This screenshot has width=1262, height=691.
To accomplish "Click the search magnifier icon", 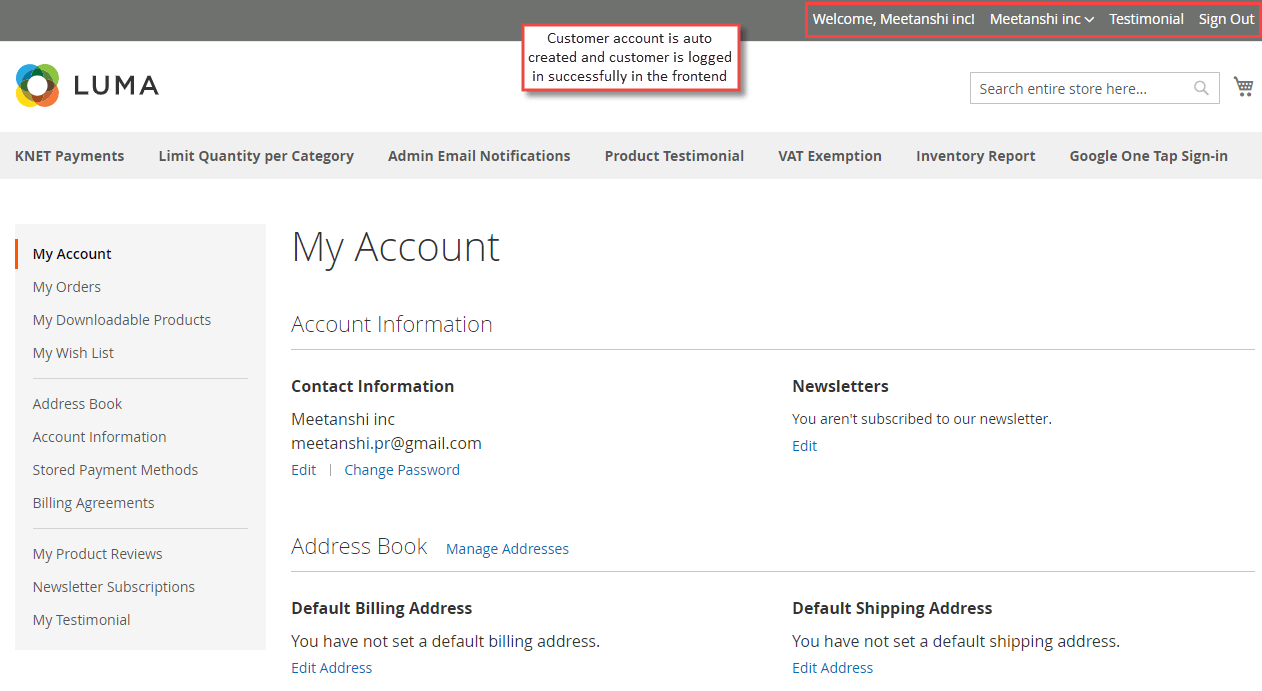I will click(x=1201, y=88).
